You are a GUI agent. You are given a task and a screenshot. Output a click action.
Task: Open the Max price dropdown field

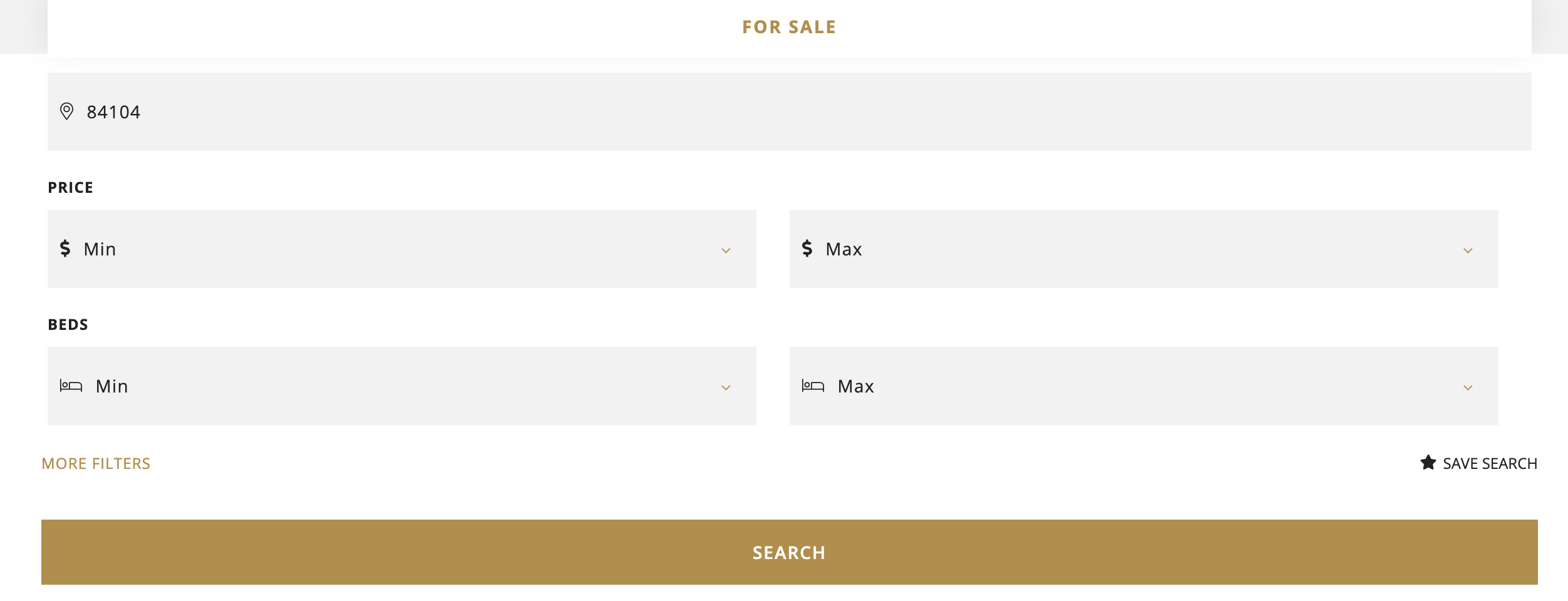click(1143, 249)
